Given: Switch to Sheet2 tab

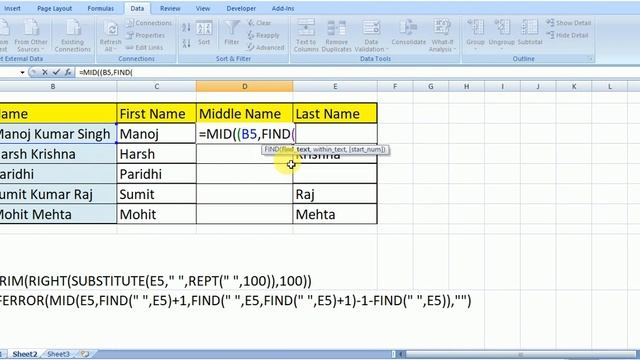Looking at the screenshot, I should [x=25, y=354].
